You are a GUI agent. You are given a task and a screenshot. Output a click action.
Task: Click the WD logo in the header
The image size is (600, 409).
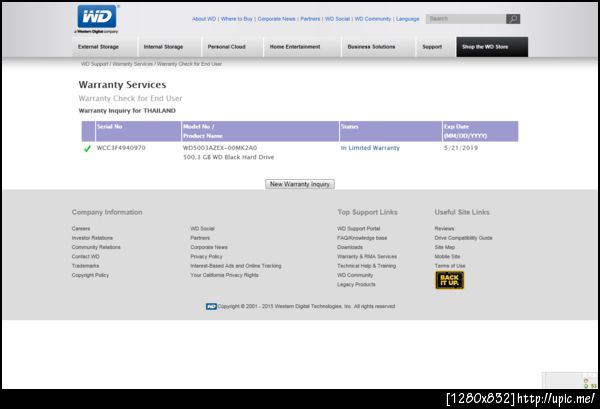tap(97, 18)
